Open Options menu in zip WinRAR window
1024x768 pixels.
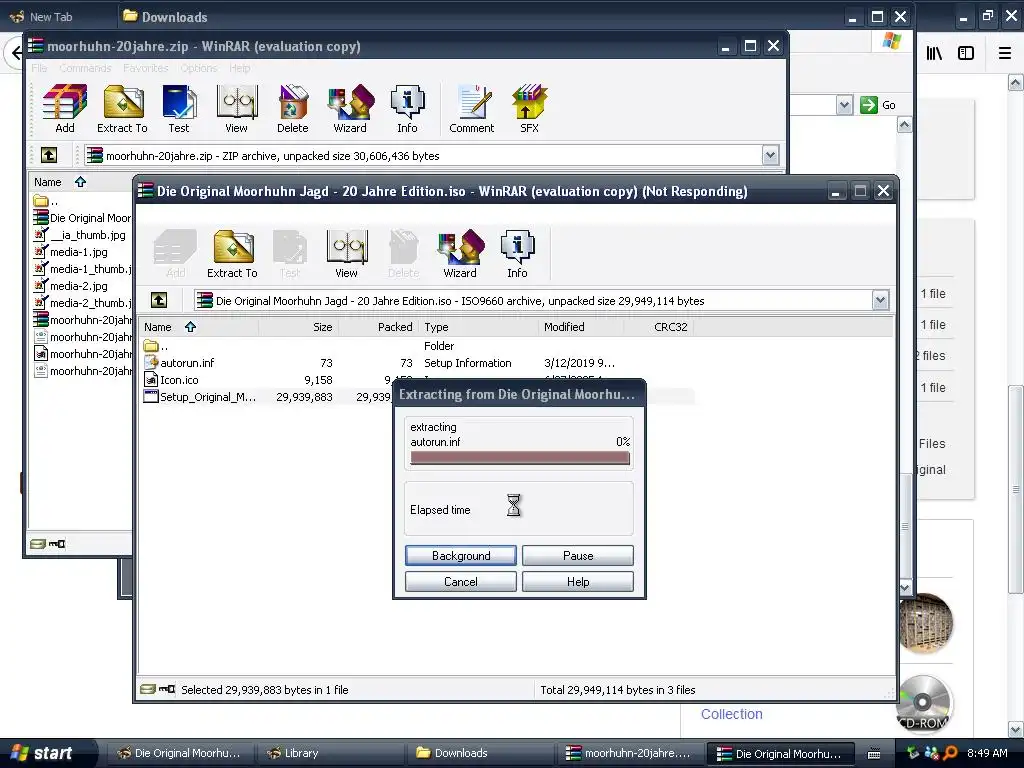coord(199,68)
